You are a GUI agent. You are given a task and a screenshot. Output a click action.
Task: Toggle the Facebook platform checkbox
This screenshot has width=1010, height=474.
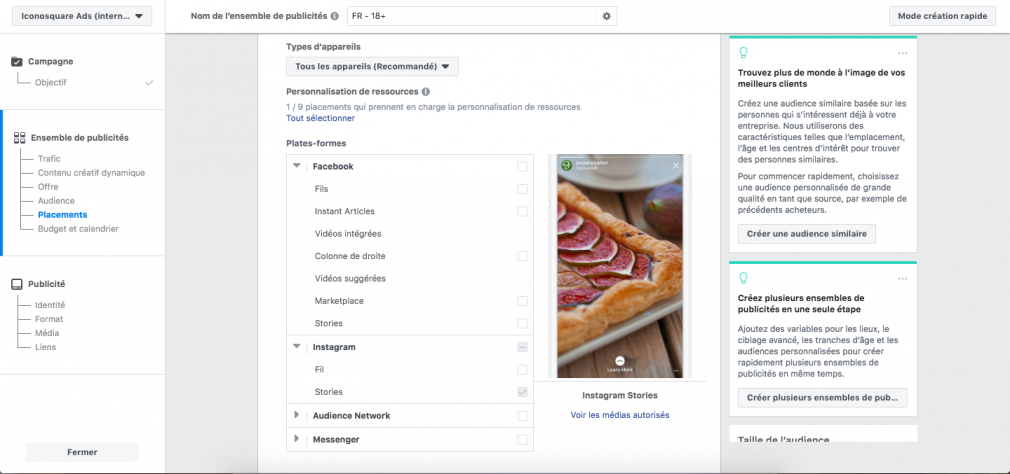point(522,167)
